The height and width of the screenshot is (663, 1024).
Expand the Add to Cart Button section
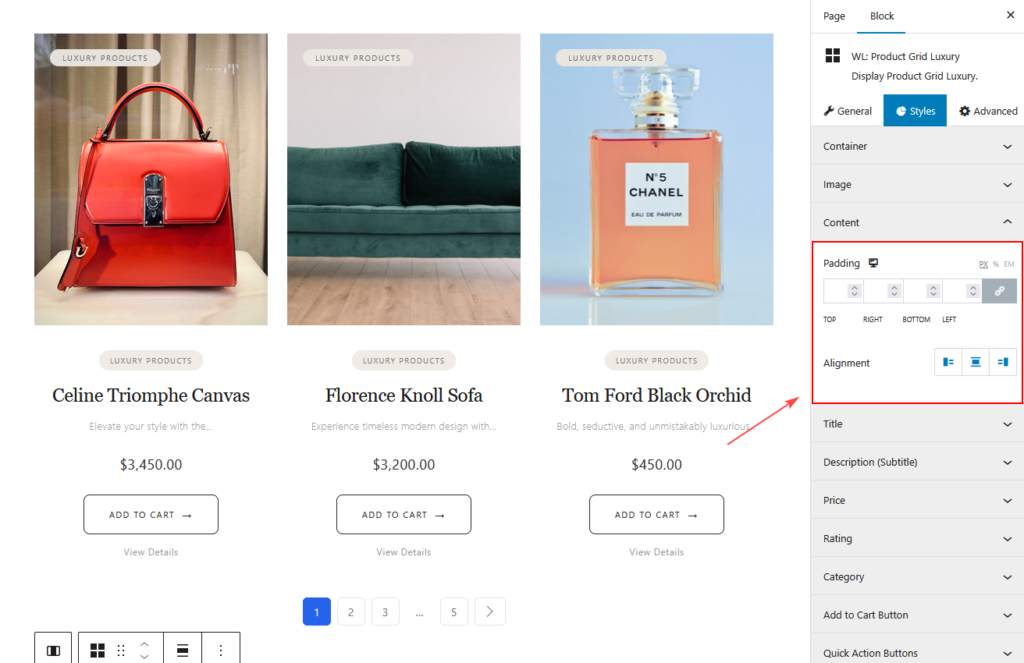[x=916, y=615]
